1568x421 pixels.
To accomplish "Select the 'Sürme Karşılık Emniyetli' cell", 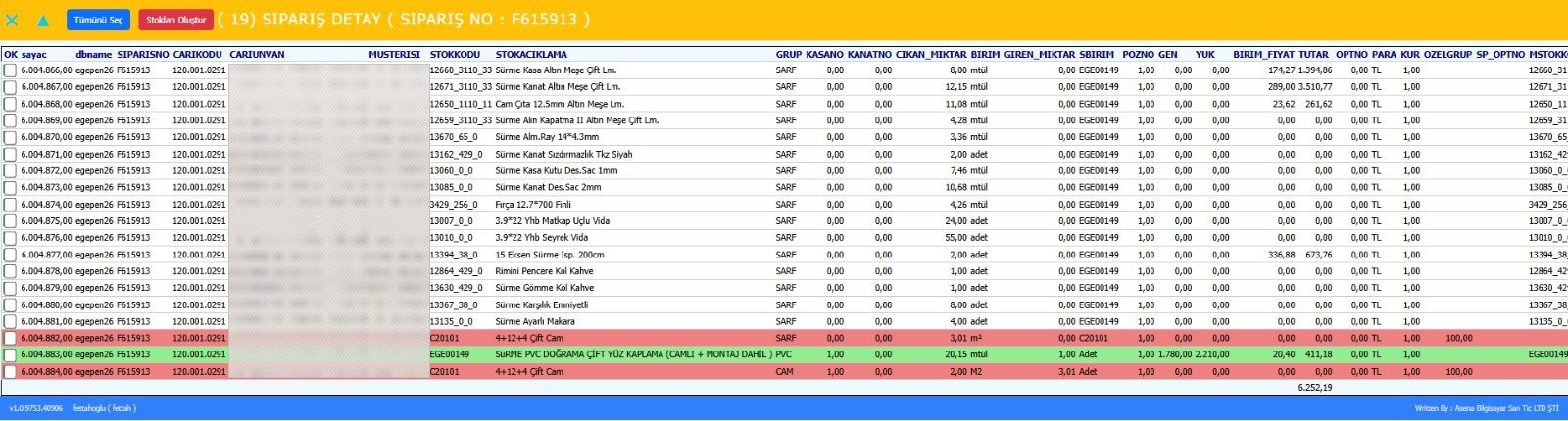I will click(x=542, y=304).
